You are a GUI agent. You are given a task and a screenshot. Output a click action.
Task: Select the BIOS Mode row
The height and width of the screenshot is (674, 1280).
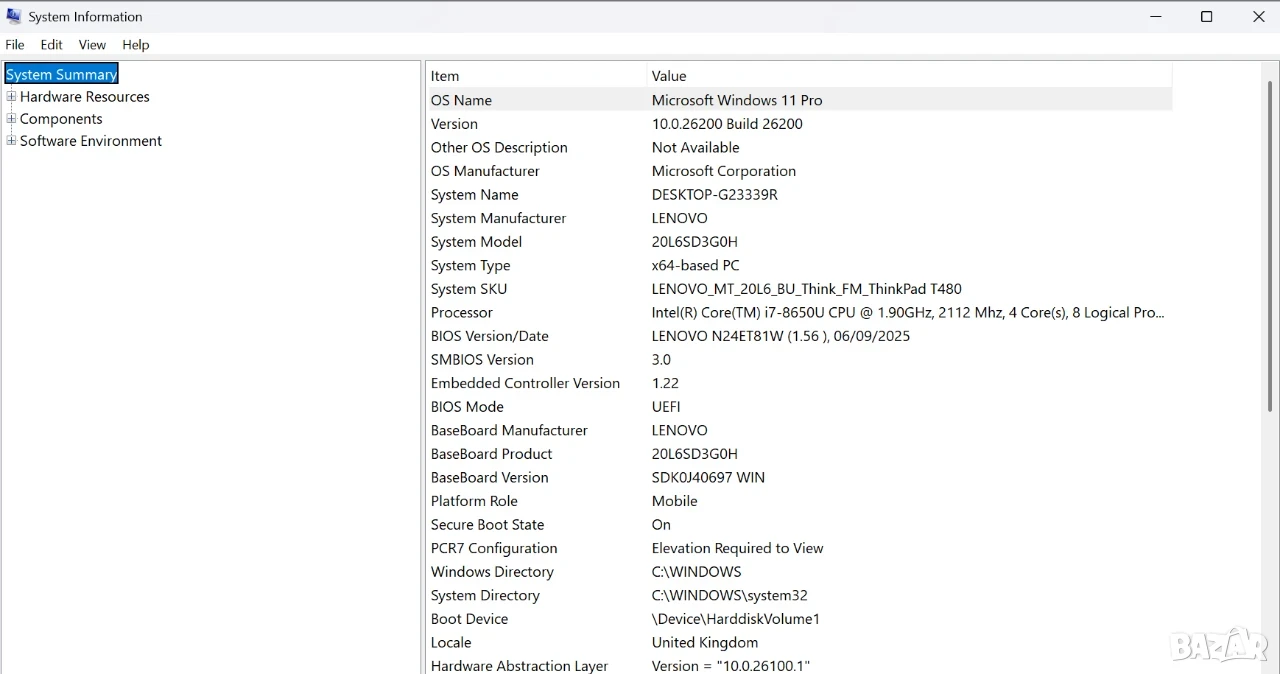[x=799, y=407]
